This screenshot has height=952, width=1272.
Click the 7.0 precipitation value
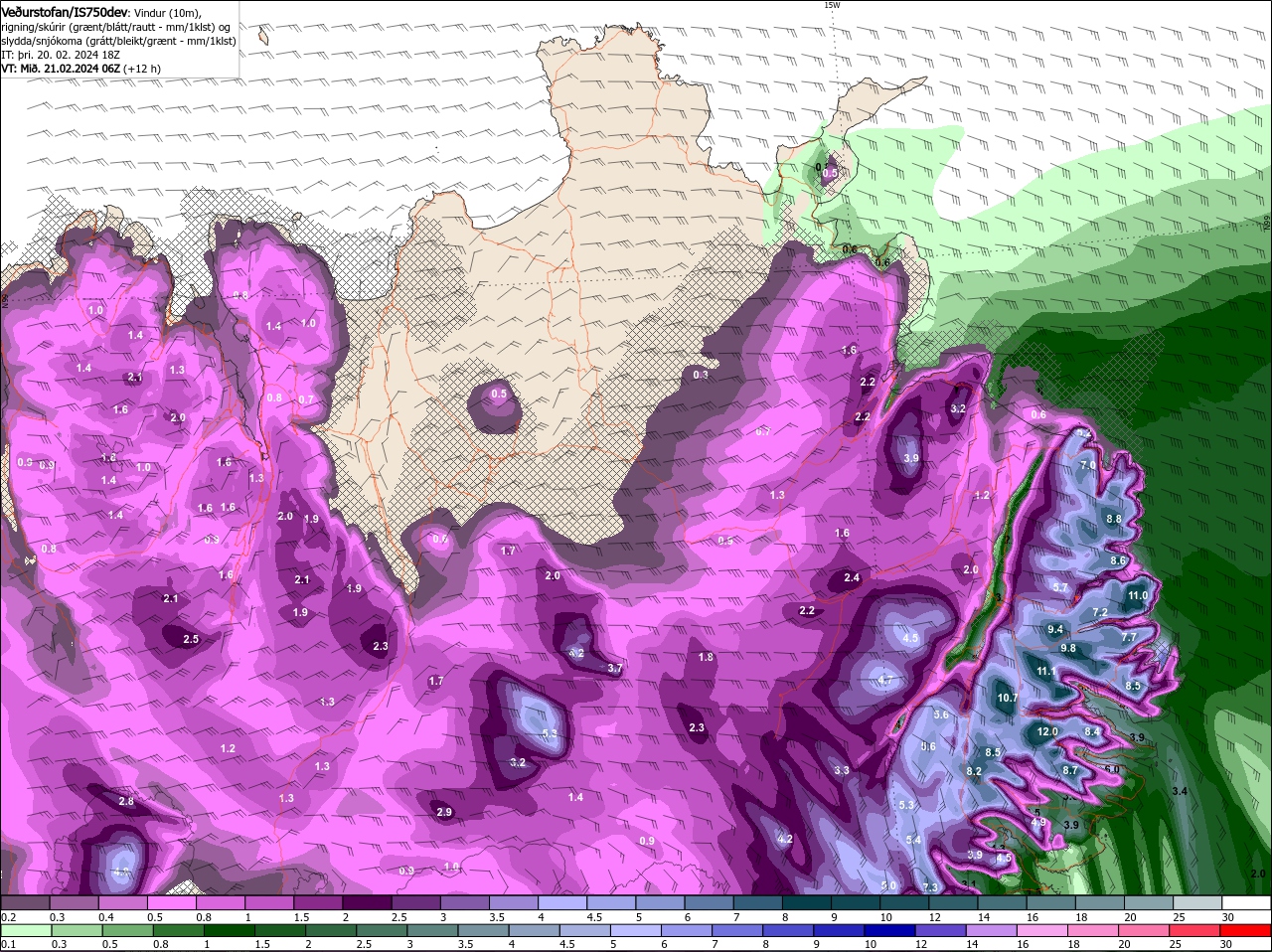pos(1087,465)
